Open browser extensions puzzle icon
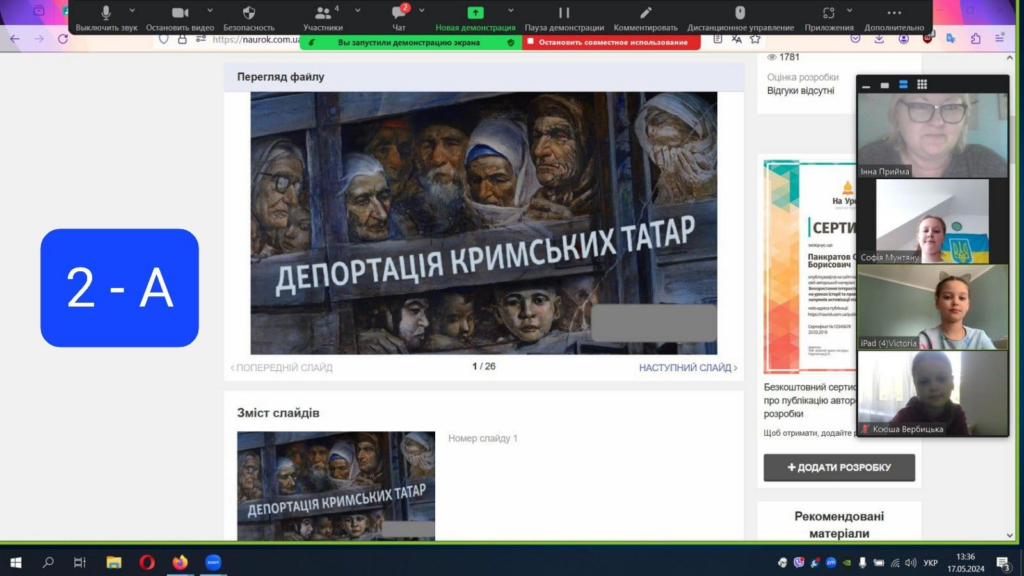Screen dimensions: 1024x576 pyautogui.click(x=976, y=39)
